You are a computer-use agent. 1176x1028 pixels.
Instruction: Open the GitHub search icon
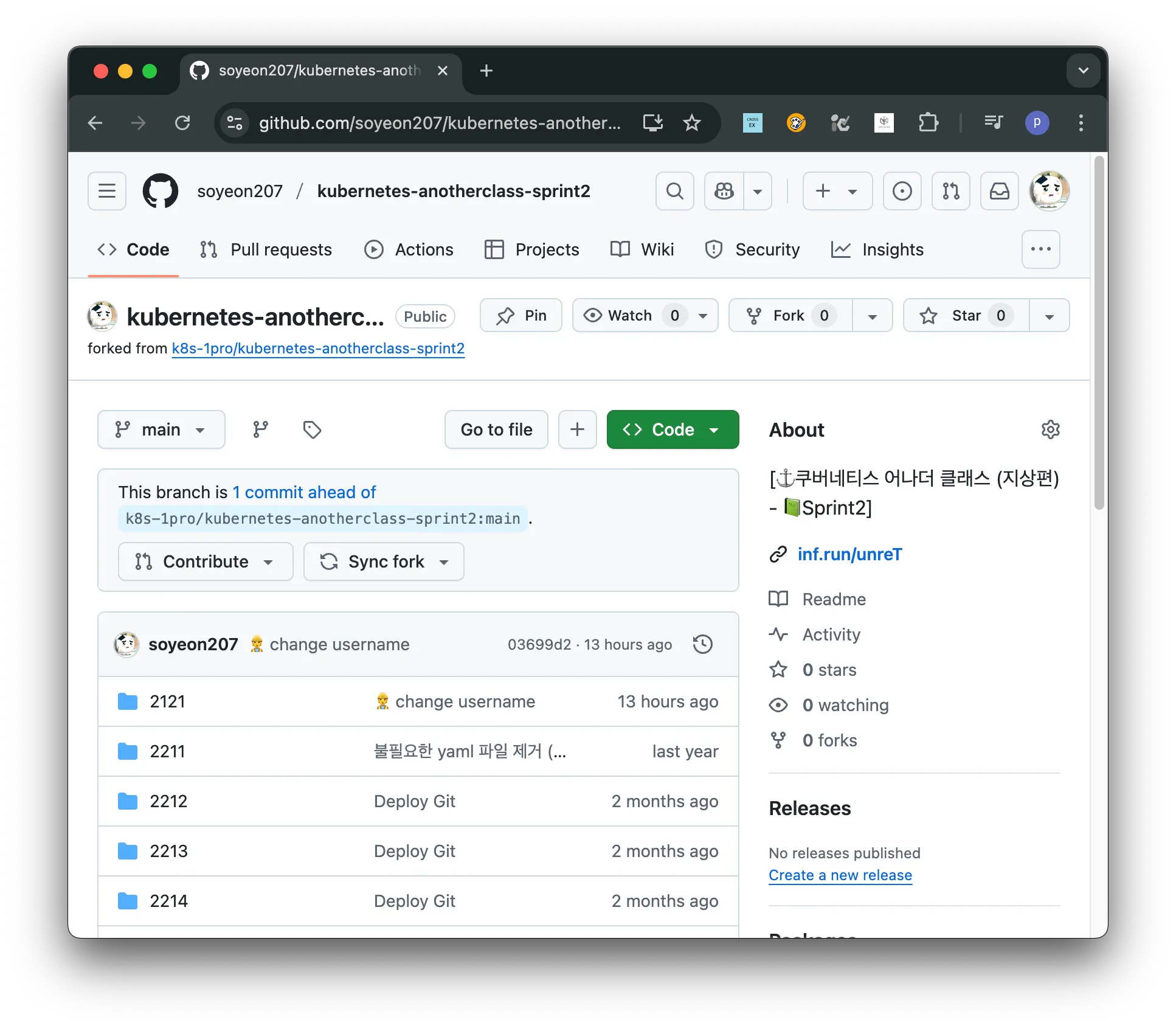pyautogui.click(x=674, y=191)
